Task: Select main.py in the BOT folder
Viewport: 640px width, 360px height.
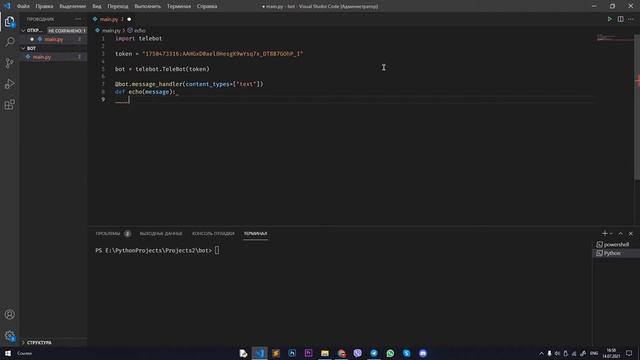Action: [42, 57]
